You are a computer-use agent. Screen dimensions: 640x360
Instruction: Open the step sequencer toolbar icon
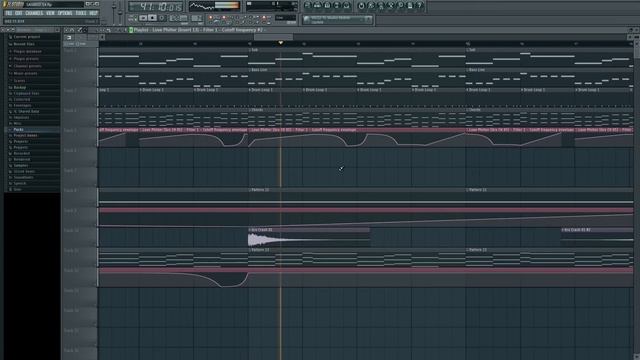317,5
